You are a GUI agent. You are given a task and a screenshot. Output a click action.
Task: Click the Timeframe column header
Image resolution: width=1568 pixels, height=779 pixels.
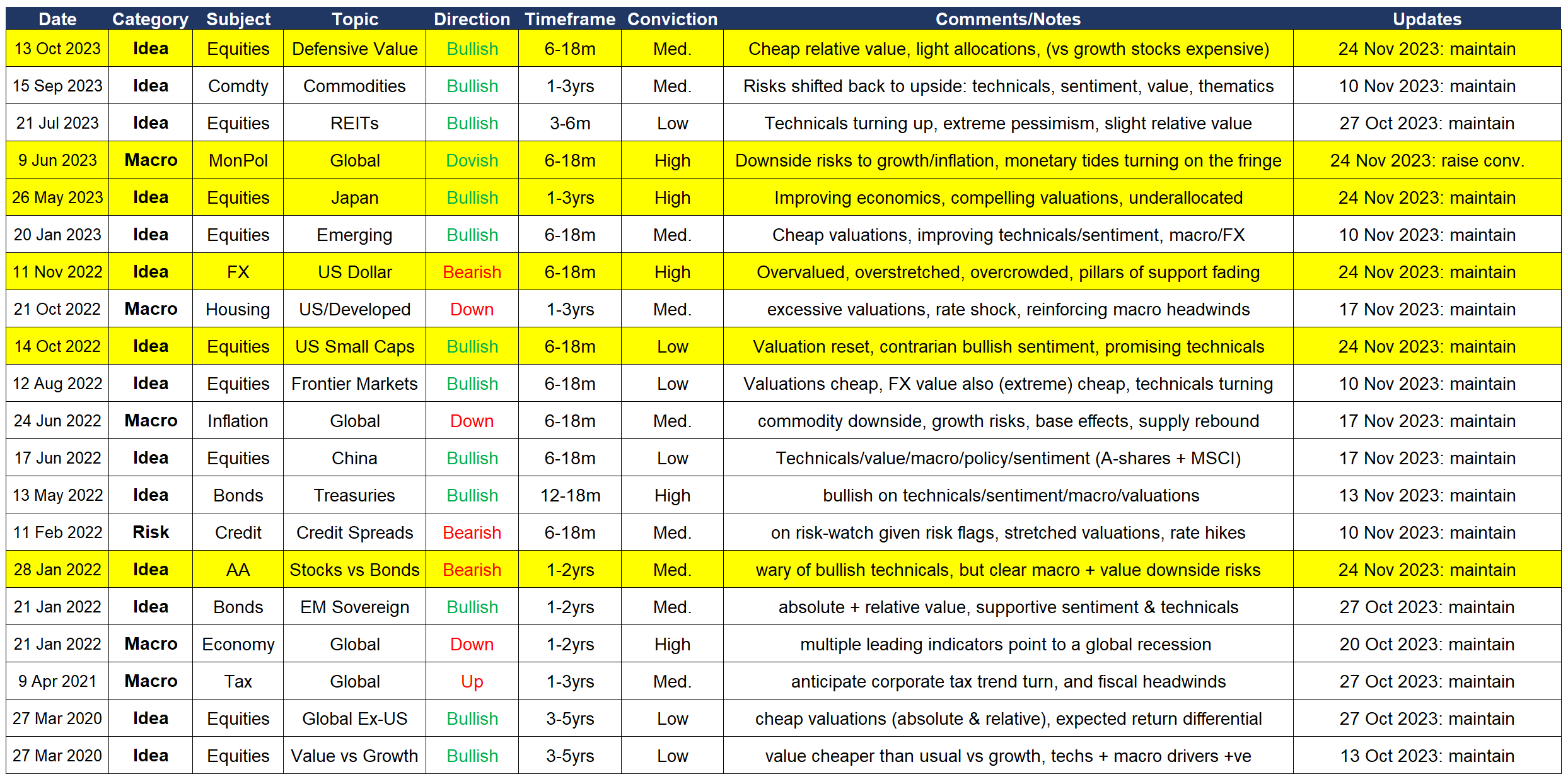570,19
